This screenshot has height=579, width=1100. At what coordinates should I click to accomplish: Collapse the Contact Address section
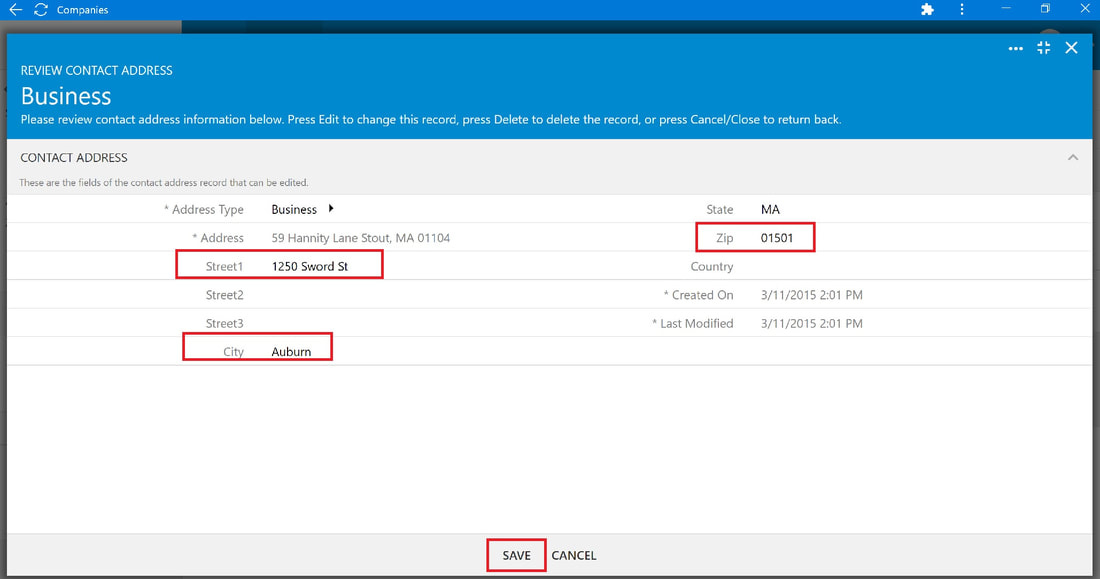1073,158
